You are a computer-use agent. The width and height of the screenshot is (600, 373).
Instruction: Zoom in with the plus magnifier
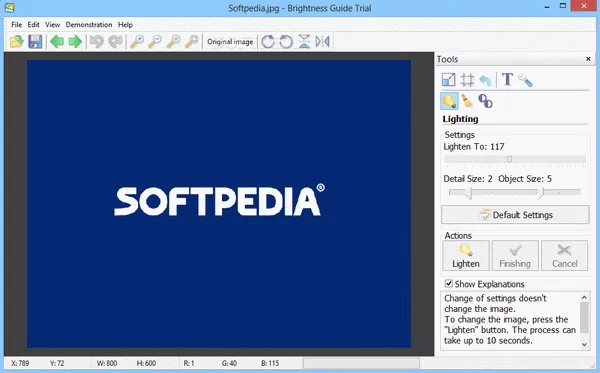point(137,41)
